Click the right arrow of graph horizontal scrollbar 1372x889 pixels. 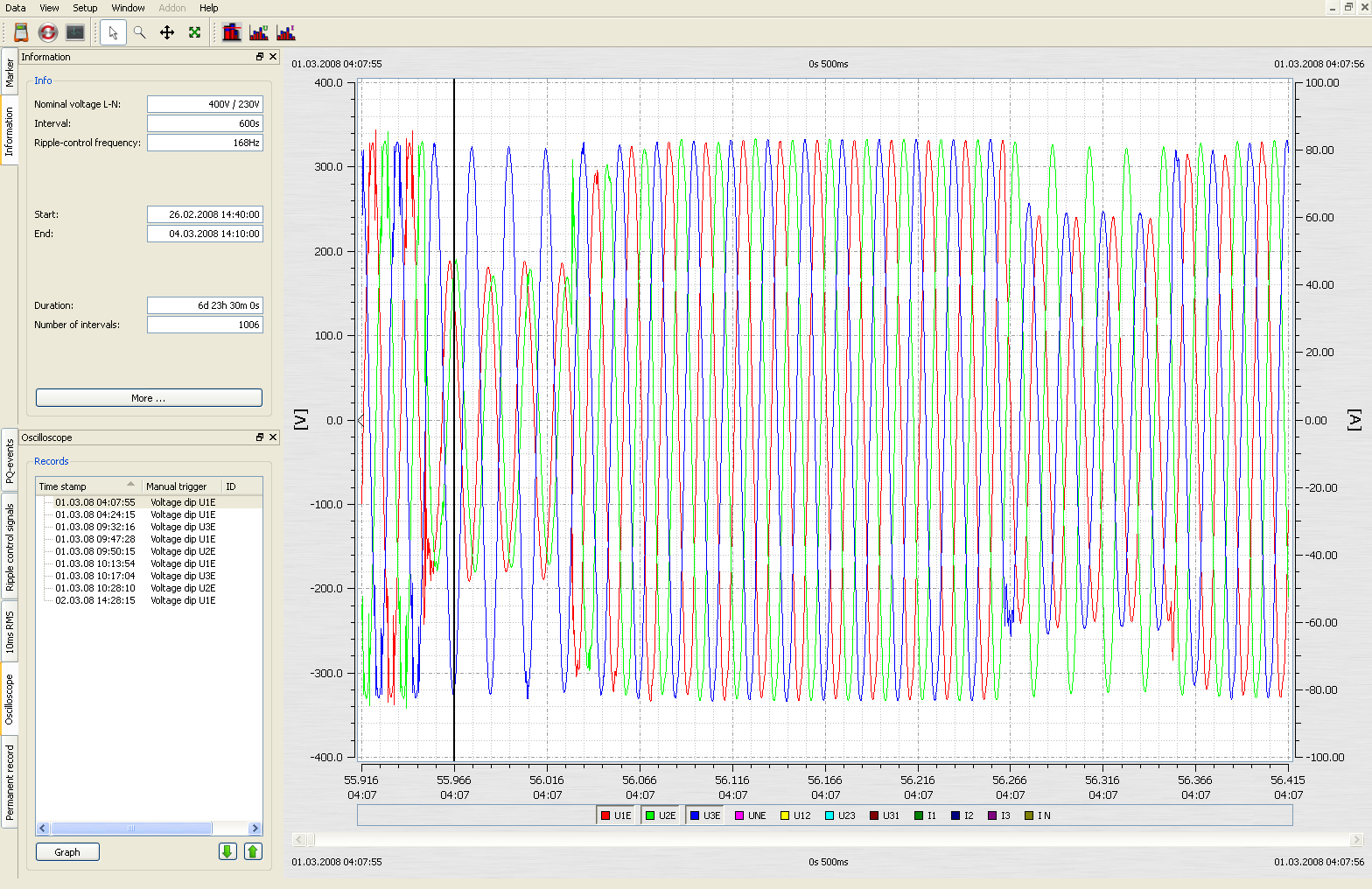(1357, 840)
